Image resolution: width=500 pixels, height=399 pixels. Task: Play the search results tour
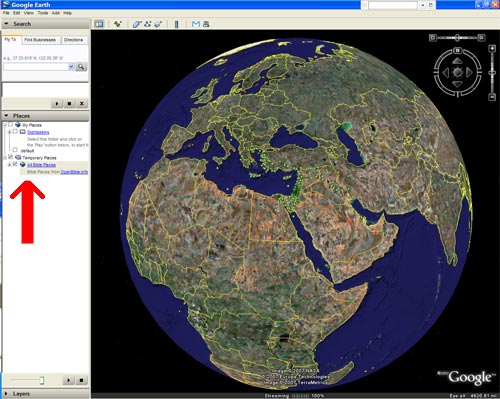coord(57,103)
